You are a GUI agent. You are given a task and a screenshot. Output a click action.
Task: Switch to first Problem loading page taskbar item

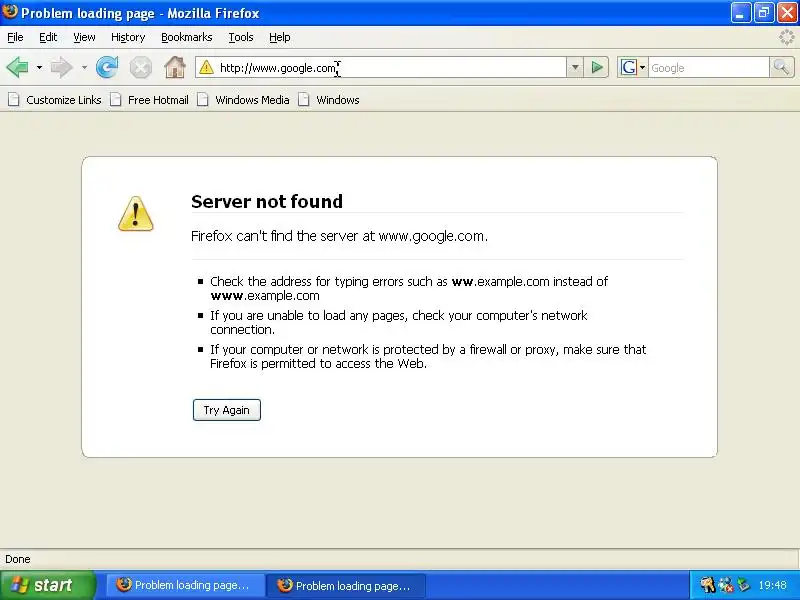tap(185, 585)
